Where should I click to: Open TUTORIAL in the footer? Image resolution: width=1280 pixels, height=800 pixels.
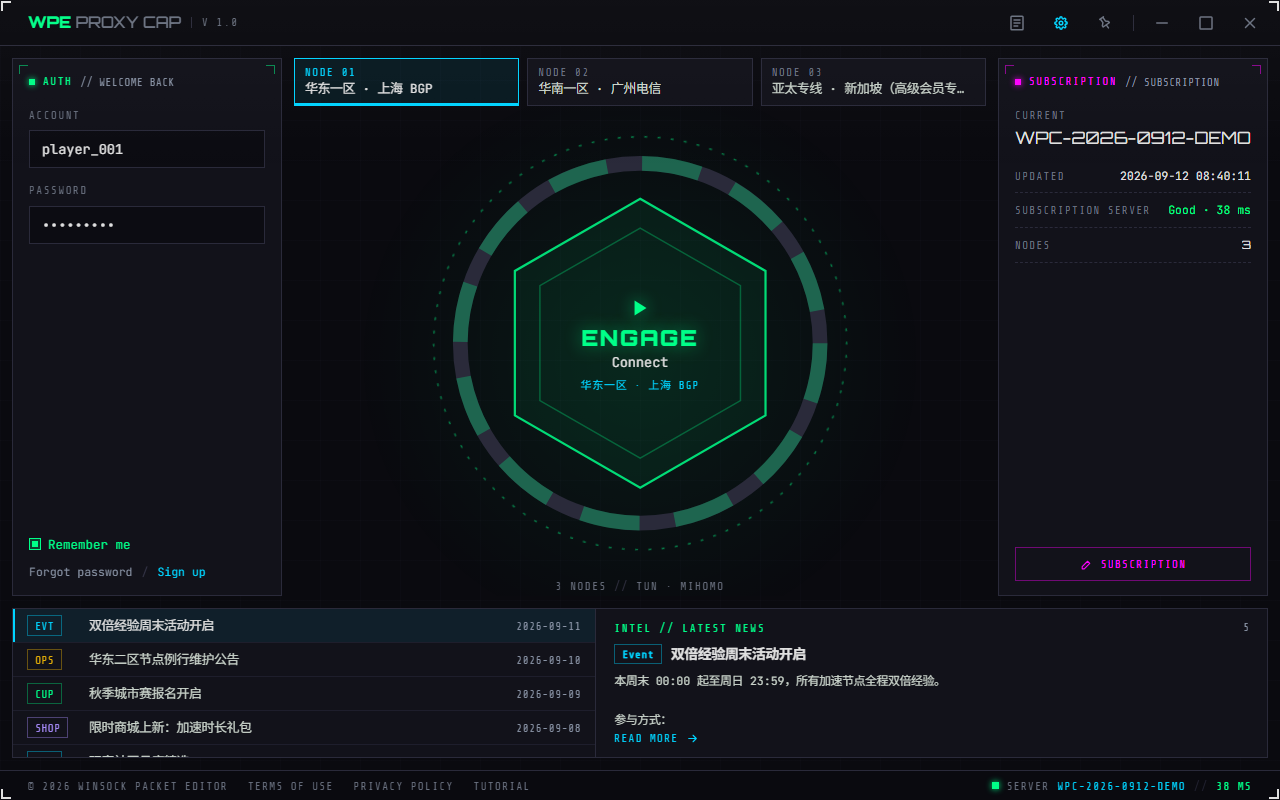(x=501, y=787)
